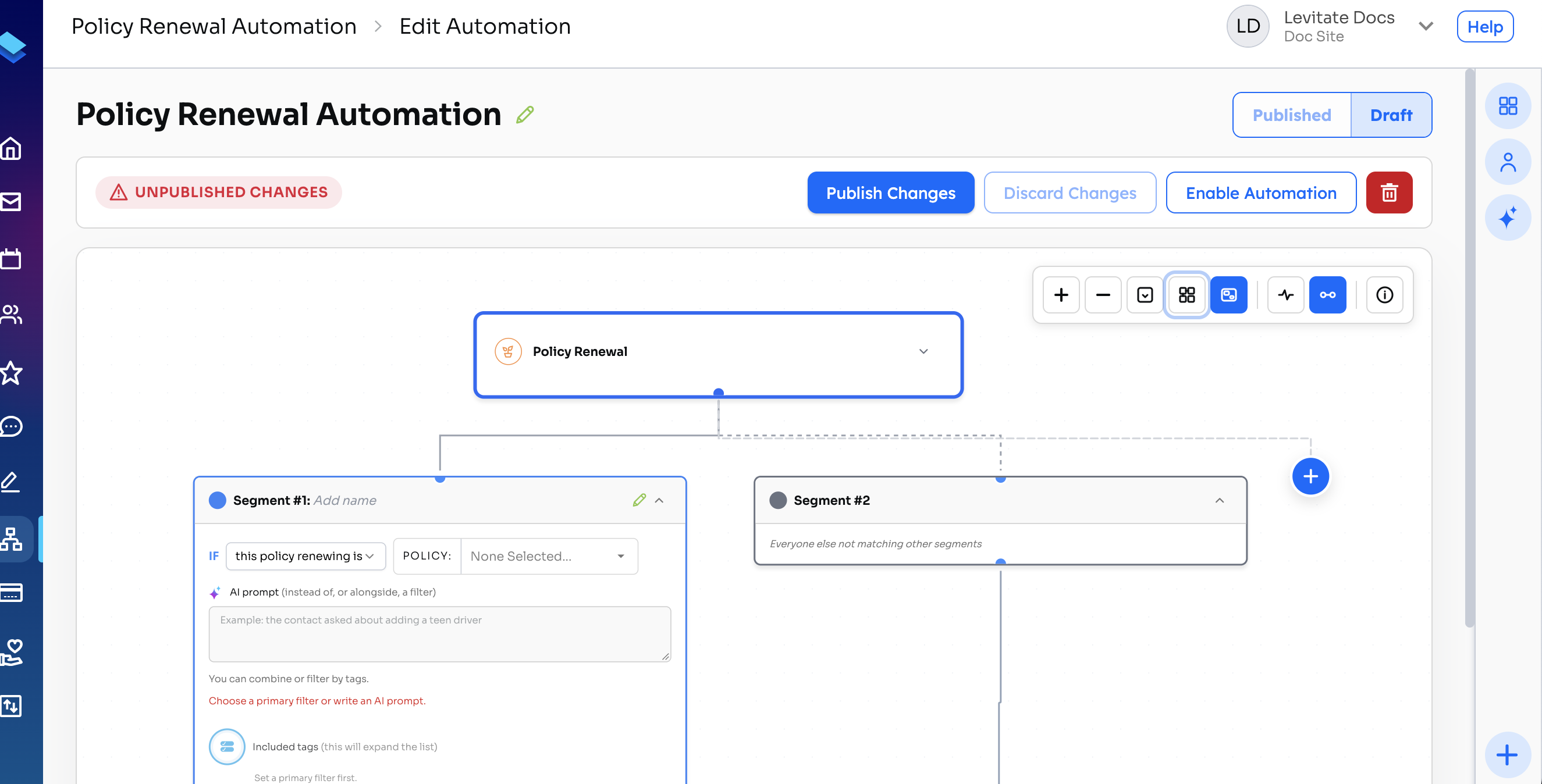This screenshot has width=1542, height=784.
Task: Switch to the Draft tab
Action: [x=1391, y=115]
